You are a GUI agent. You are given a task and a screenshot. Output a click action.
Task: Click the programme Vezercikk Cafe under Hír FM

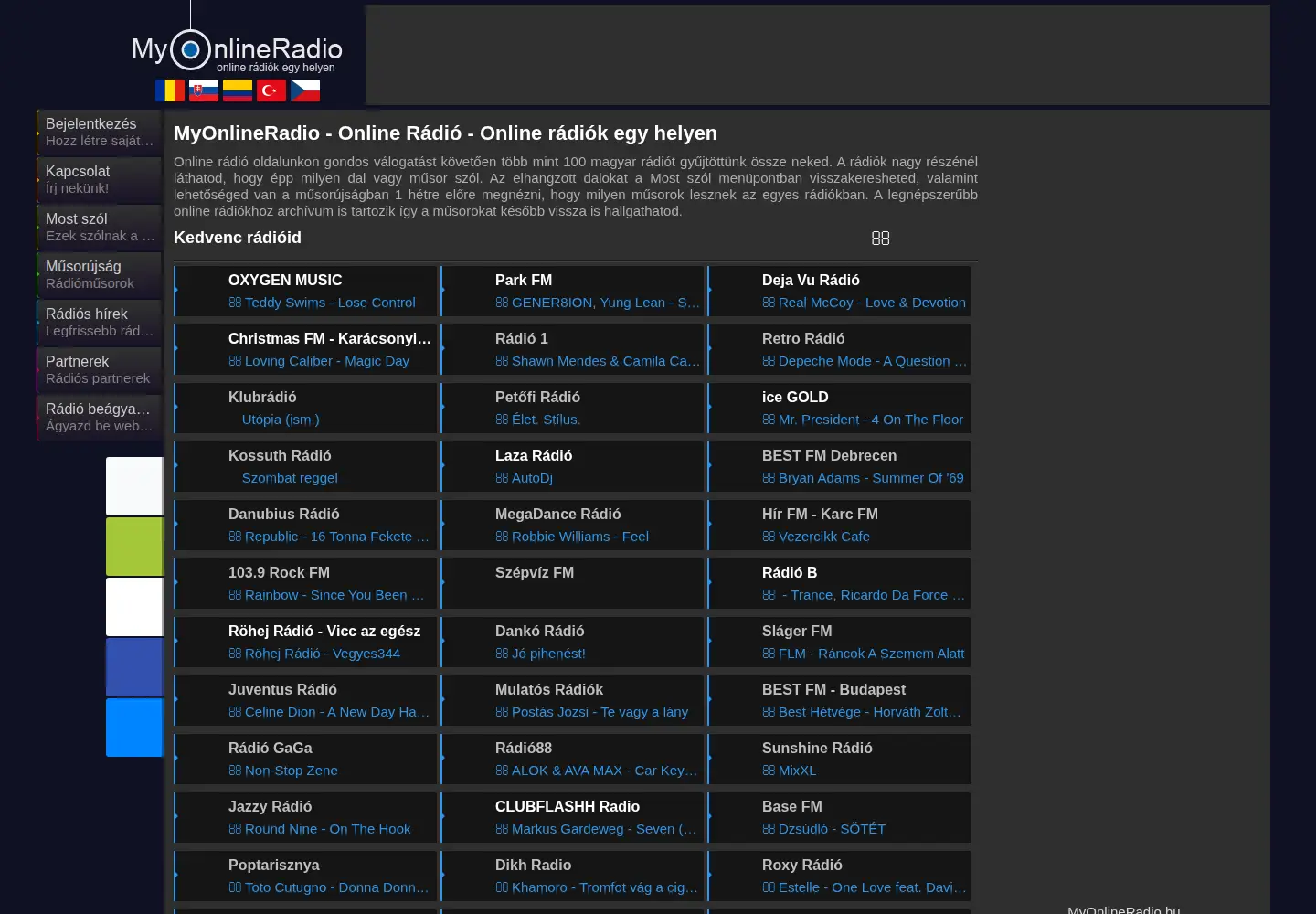[x=824, y=537]
